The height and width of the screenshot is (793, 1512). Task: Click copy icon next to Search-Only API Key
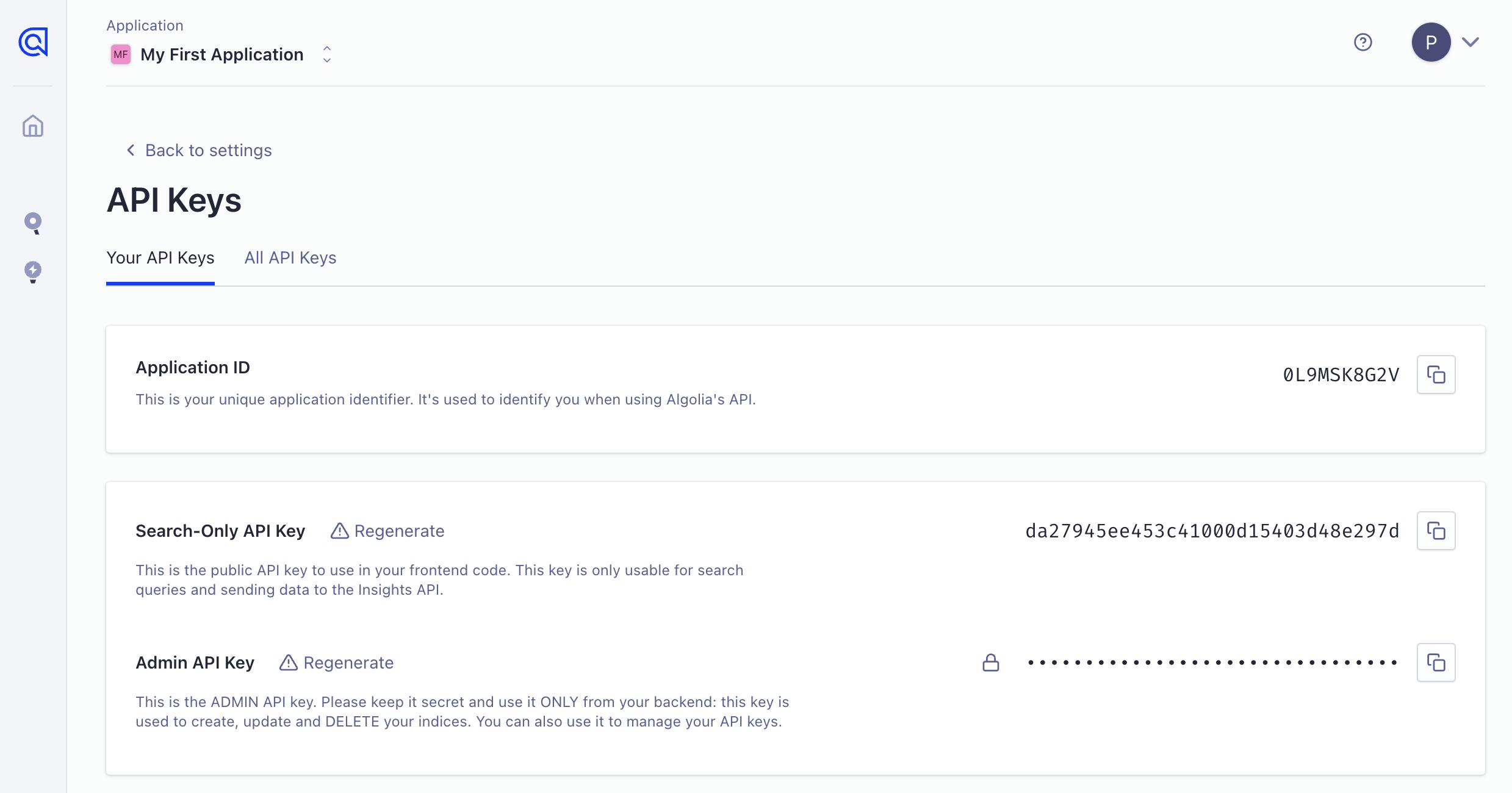tap(1436, 530)
